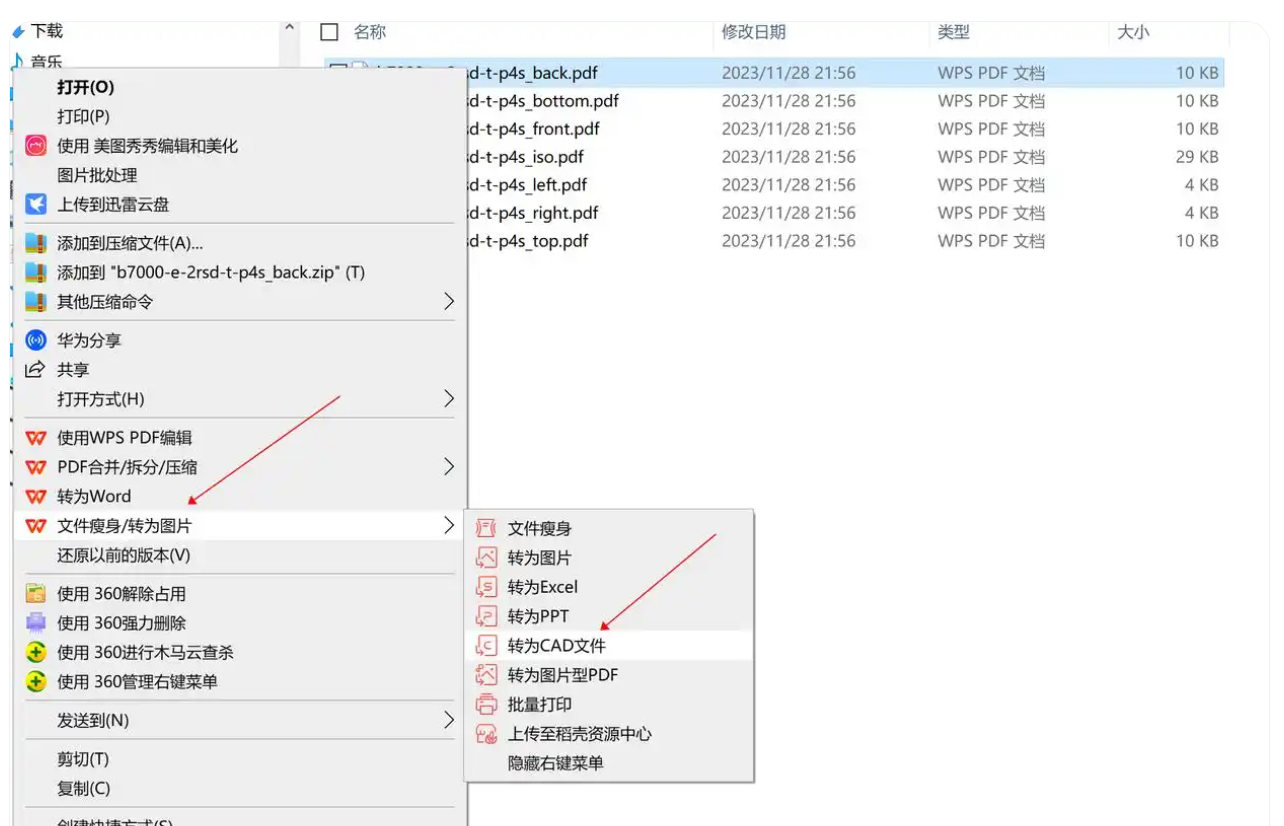The height and width of the screenshot is (826, 1284).
Task: Select 使用WPS PDF编辑 menu entry
Action: pyautogui.click(x=124, y=438)
